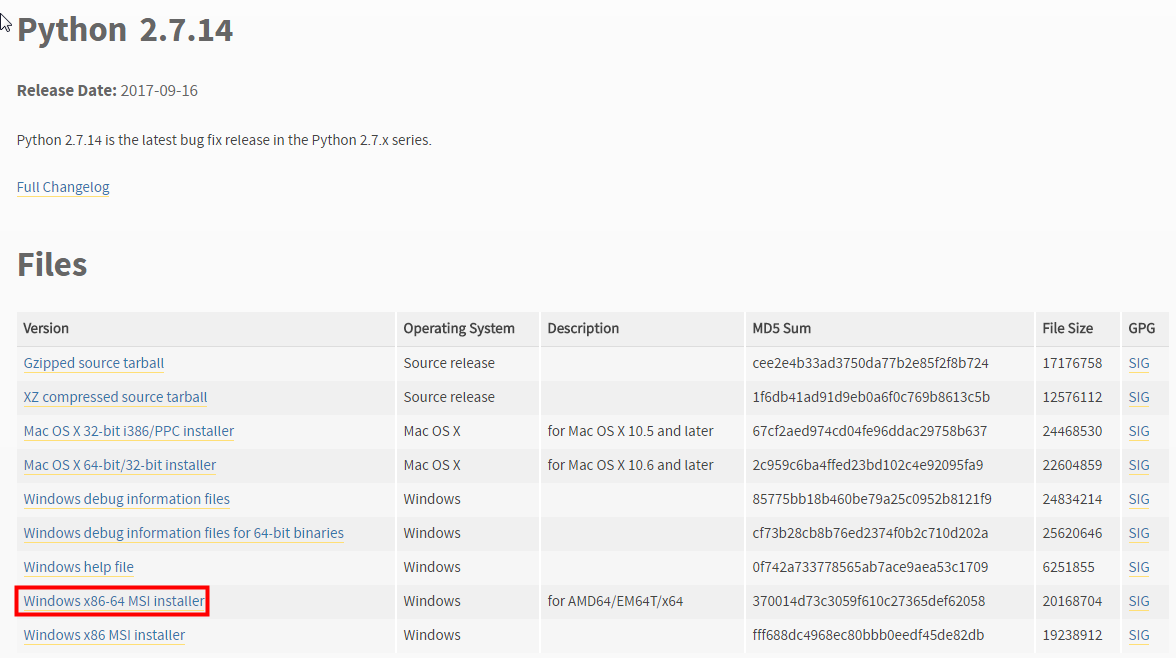Open SIG for Windows debug information files

pos(1139,499)
